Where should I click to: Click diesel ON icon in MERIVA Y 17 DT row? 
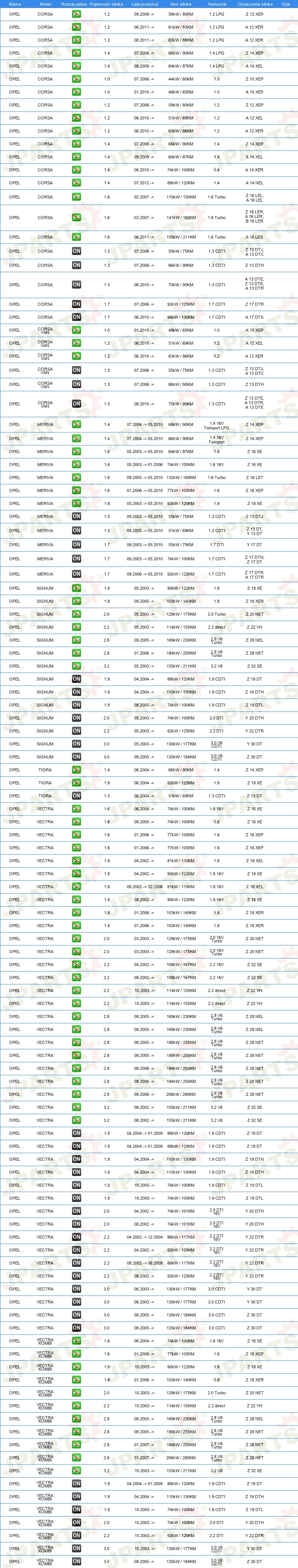[x=76, y=545]
